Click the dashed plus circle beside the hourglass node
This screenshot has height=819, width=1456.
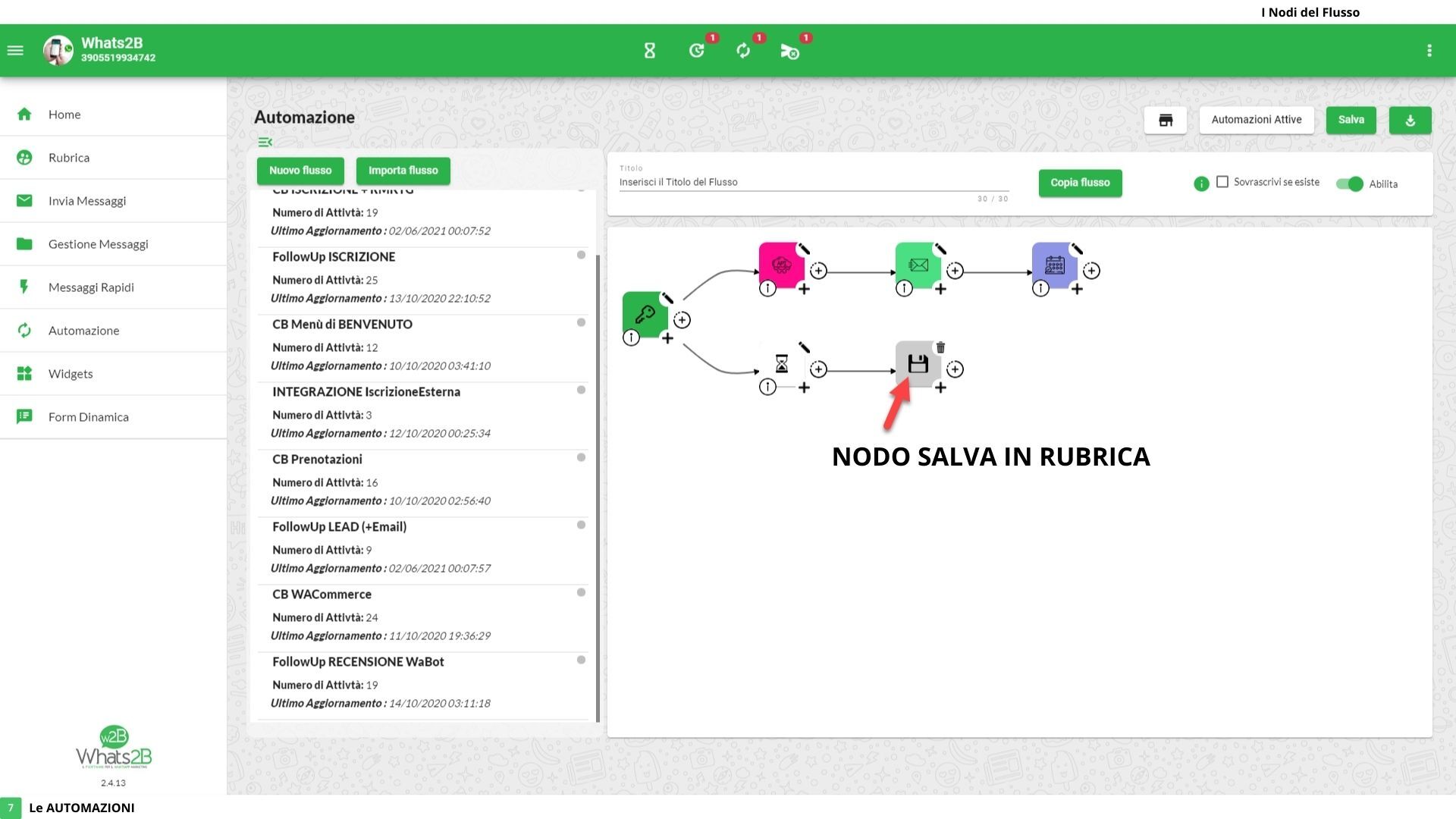click(x=818, y=369)
